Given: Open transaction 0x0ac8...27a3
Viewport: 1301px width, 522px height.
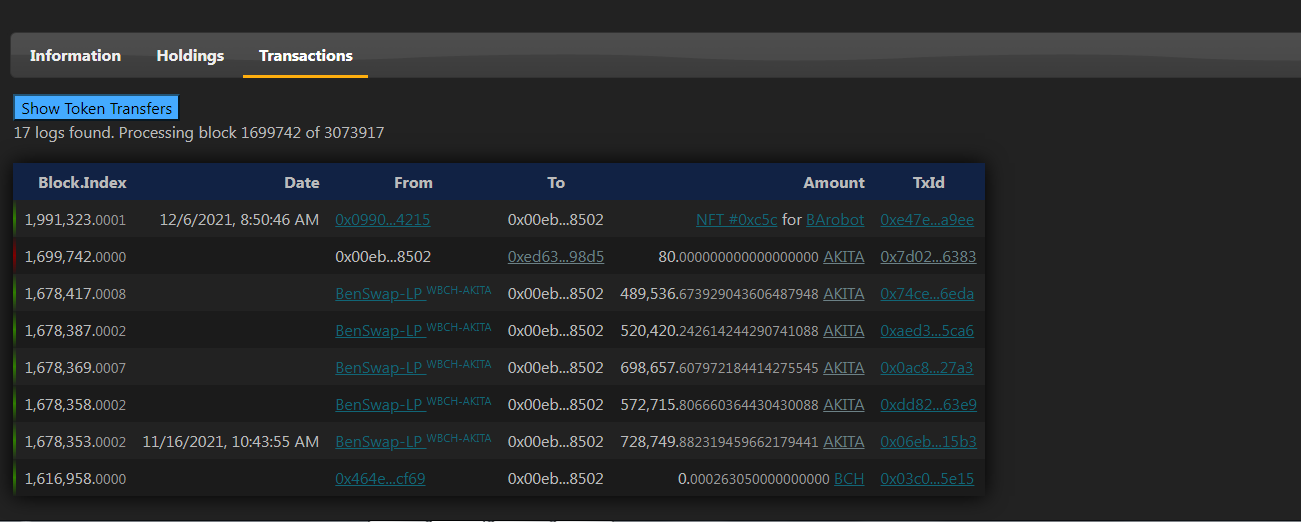Looking at the screenshot, I should pos(926,367).
